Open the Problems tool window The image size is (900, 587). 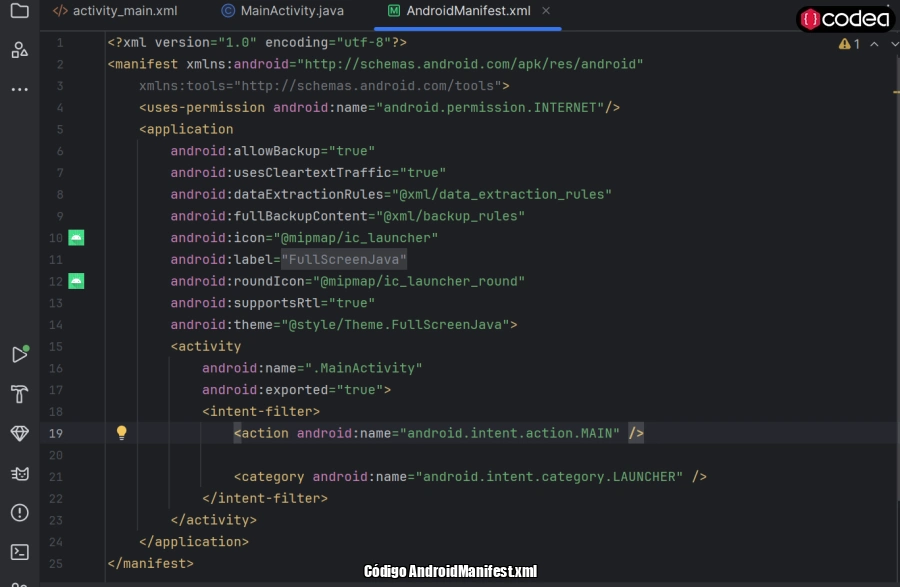(x=19, y=512)
